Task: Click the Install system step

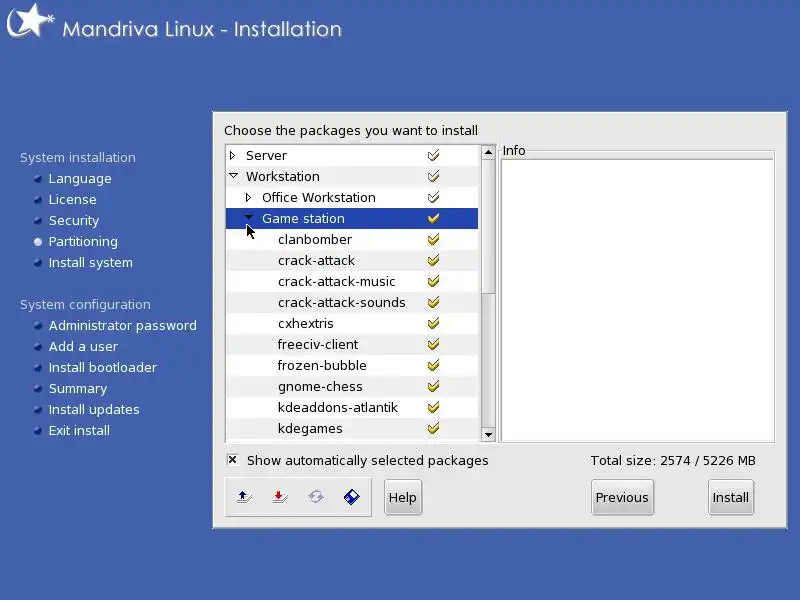Action: pos(91,263)
